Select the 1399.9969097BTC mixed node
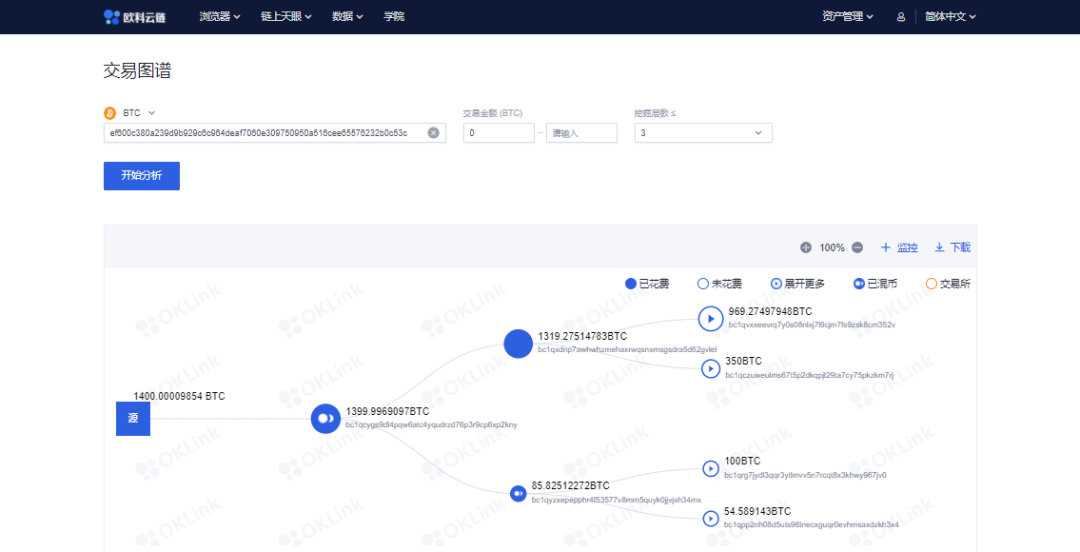This screenshot has height=552, width=1080. (x=326, y=418)
